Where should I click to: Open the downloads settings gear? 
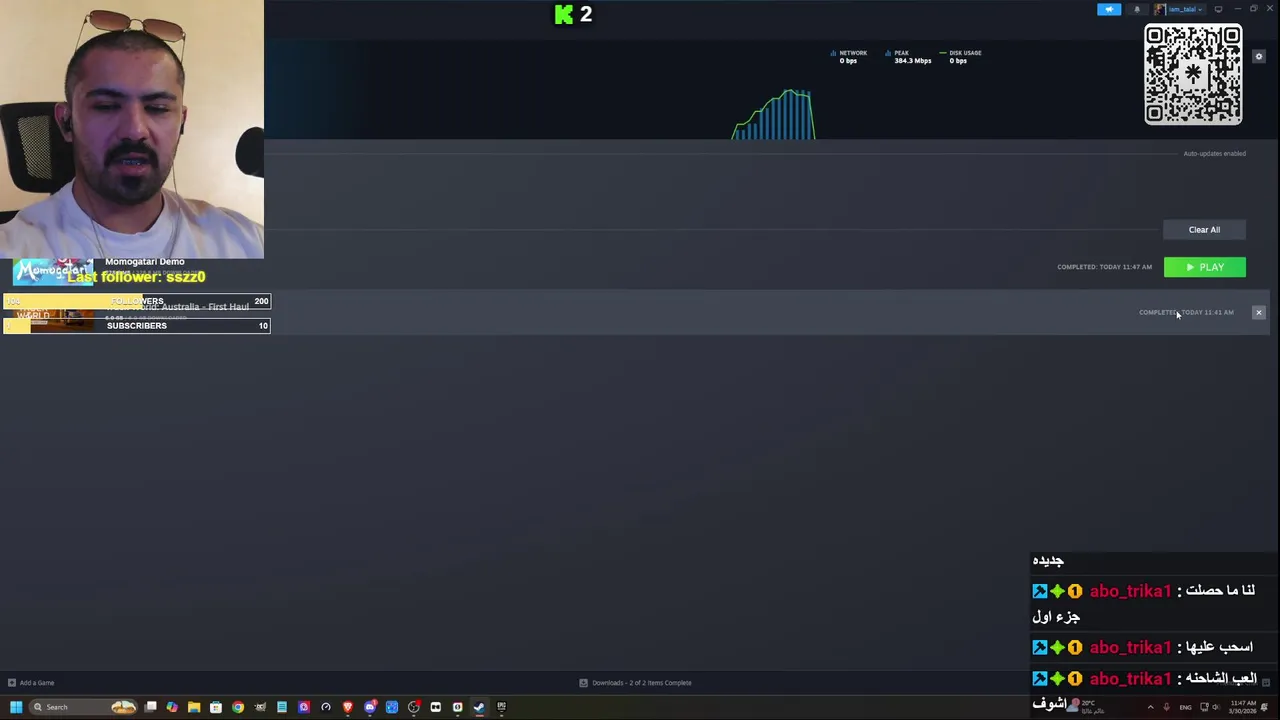point(1259,56)
